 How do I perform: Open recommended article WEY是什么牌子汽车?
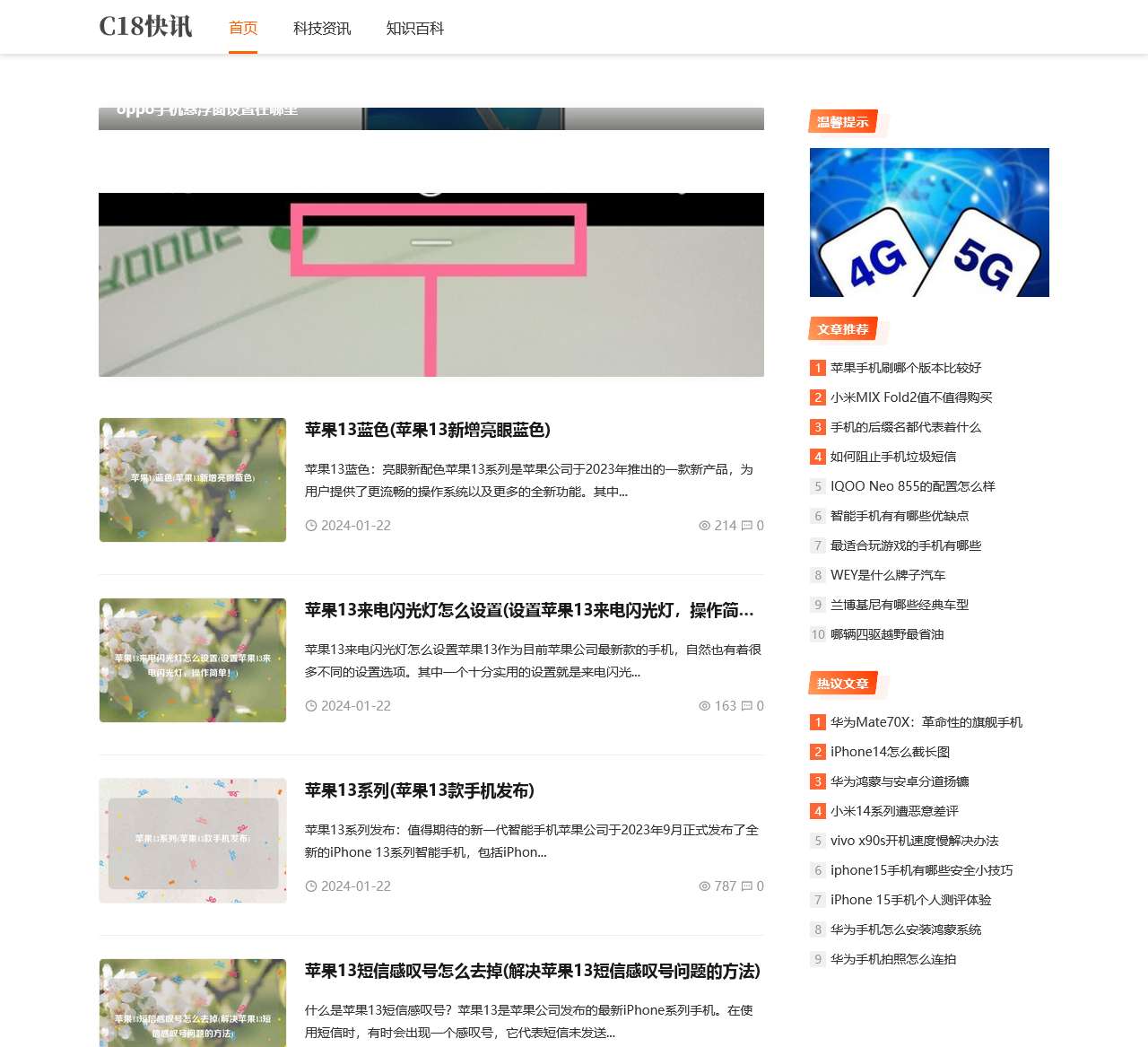[888, 575]
